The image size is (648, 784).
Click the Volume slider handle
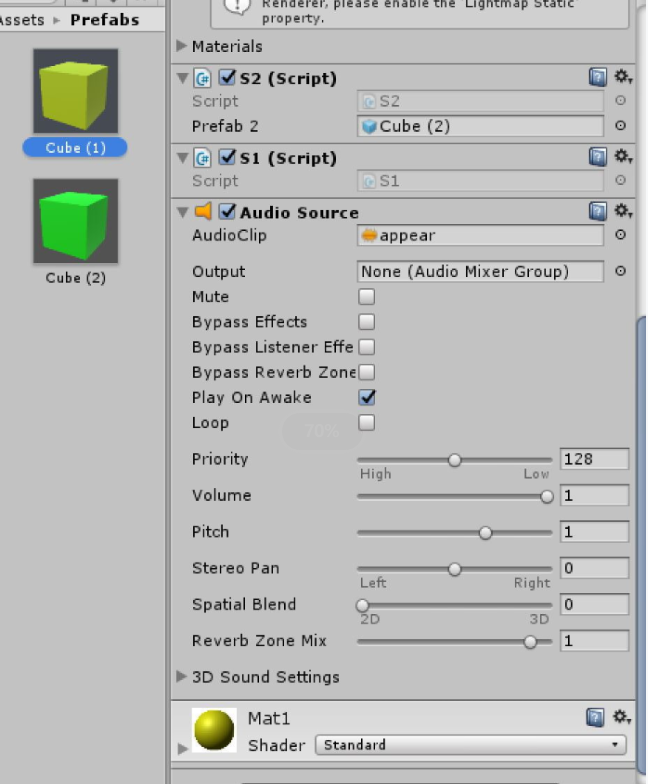click(547, 496)
